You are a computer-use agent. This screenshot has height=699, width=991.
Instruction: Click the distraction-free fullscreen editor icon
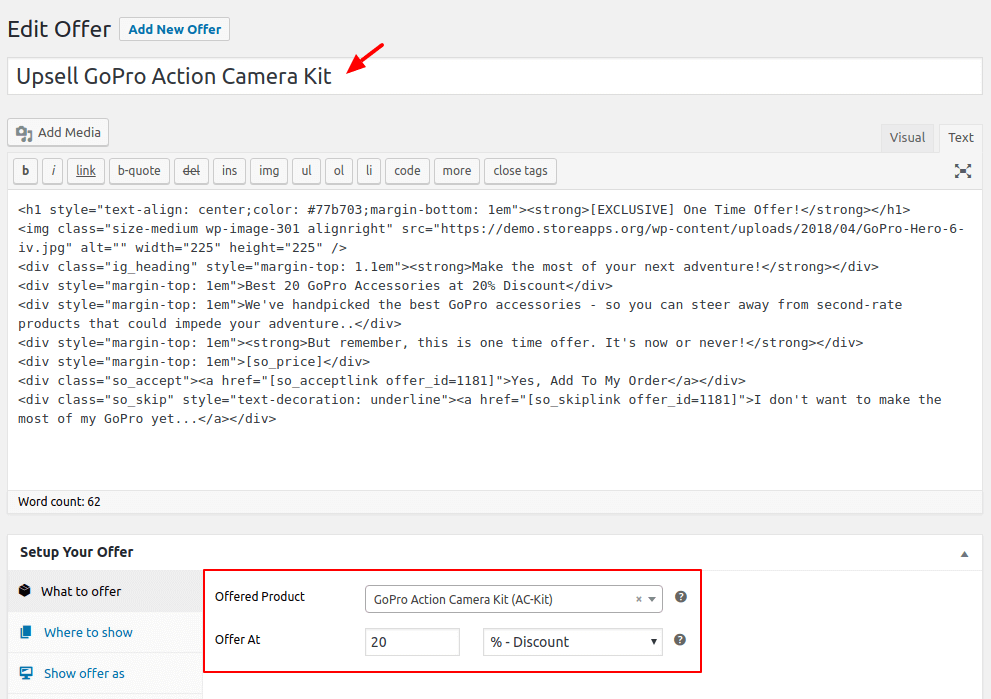(962, 171)
